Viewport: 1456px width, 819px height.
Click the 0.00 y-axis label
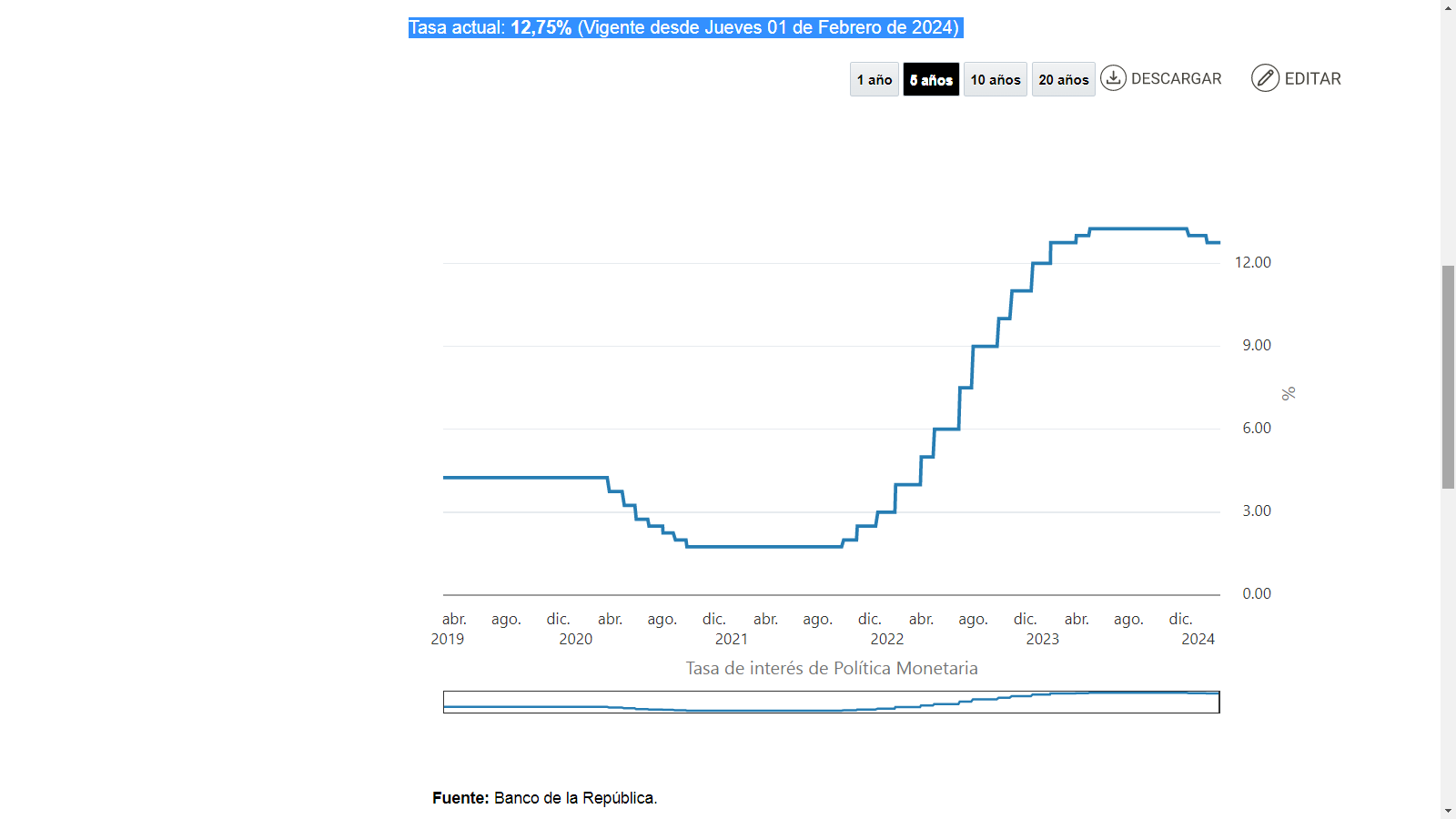[1257, 593]
